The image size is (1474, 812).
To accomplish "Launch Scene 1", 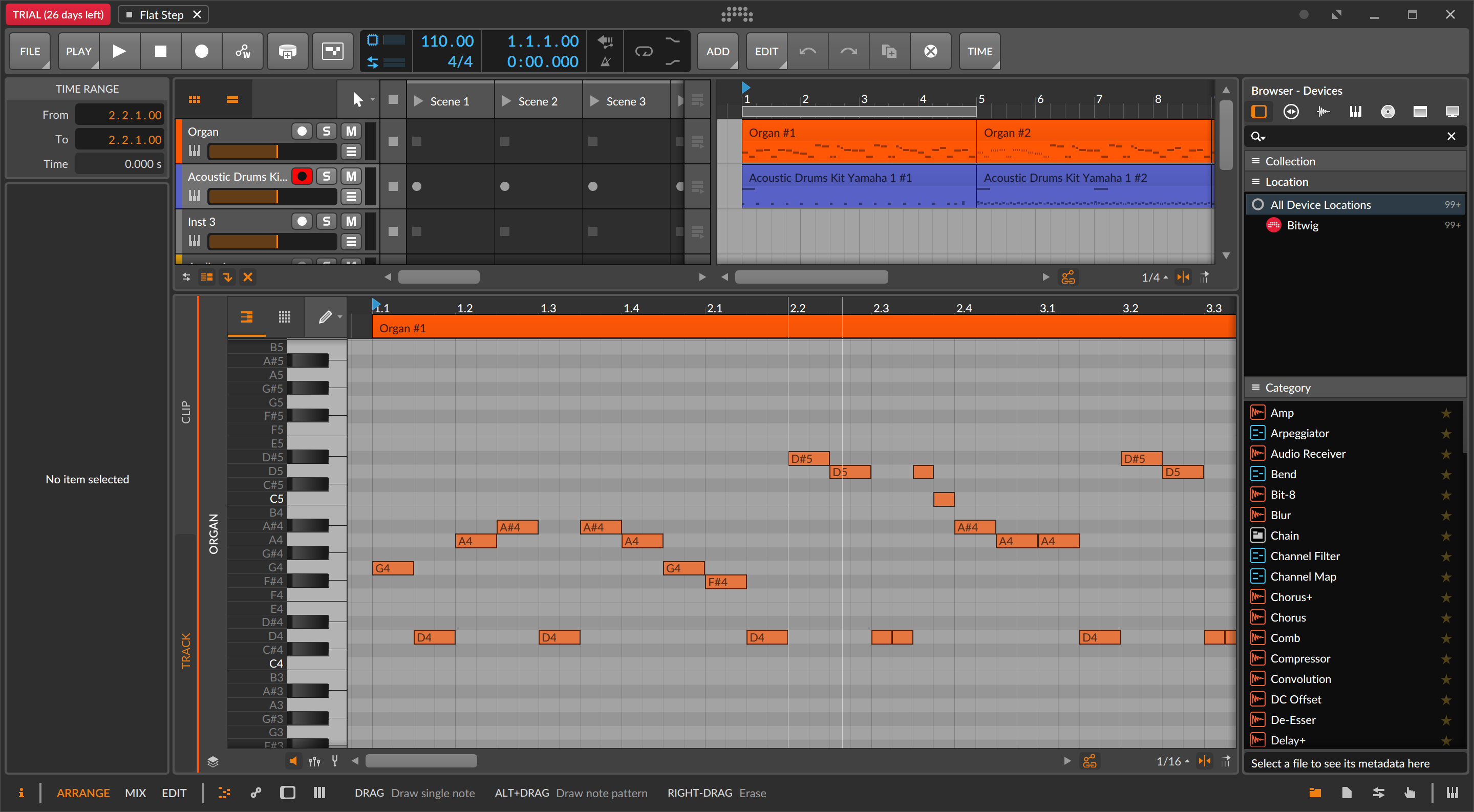I will tap(419, 101).
